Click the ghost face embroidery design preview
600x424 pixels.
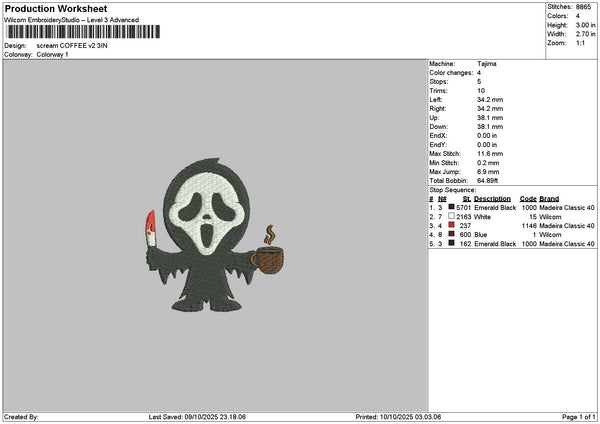[x=215, y=235]
